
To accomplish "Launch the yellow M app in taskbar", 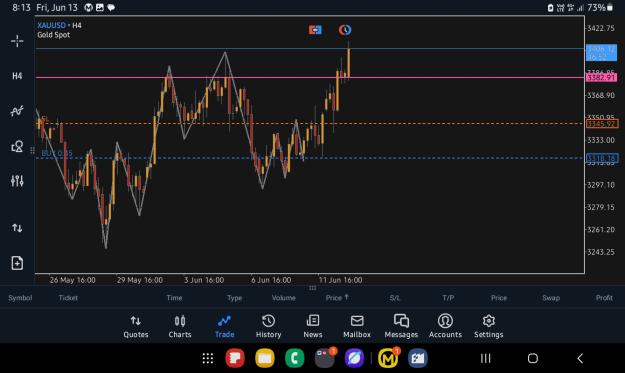I will [388, 358].
